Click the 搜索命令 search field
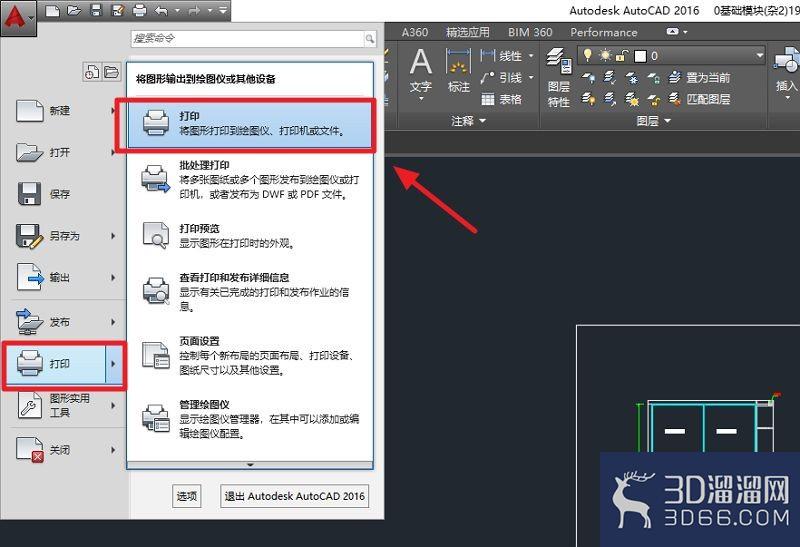 tap(247, 38)
